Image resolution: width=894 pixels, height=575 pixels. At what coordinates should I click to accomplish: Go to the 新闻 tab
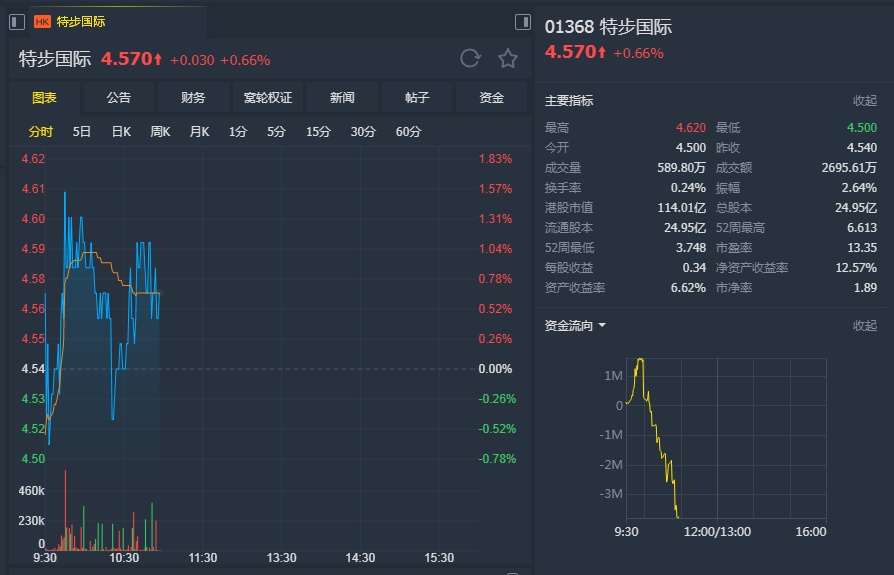coord(342,98)
